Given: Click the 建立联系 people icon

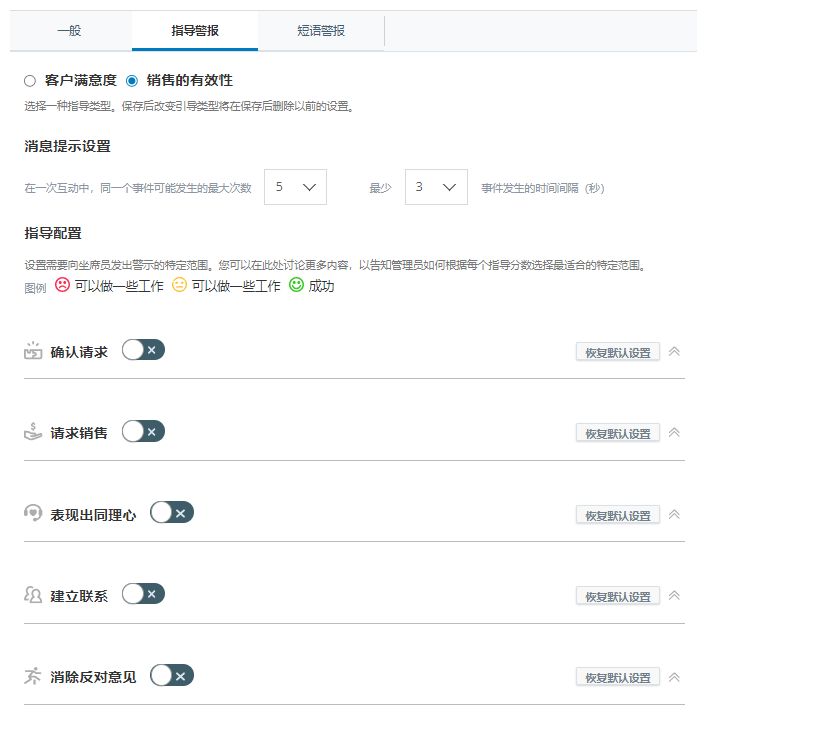Looking at the screenshot, I should (33, 595).
